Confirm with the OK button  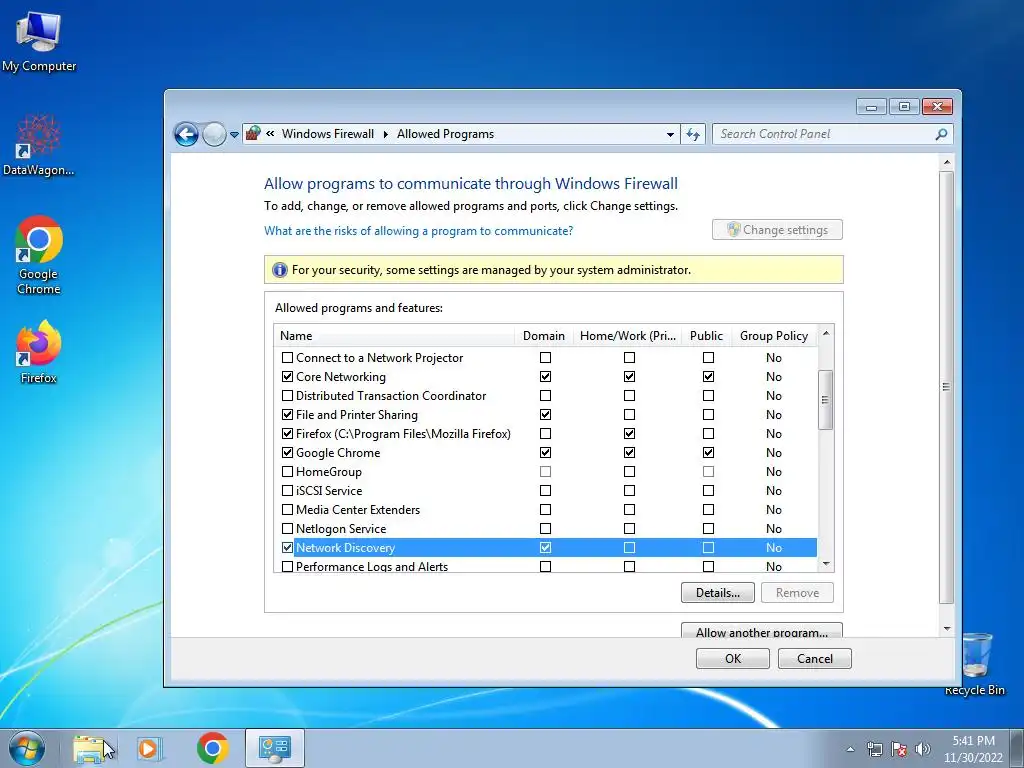click(x=733, y=658)
